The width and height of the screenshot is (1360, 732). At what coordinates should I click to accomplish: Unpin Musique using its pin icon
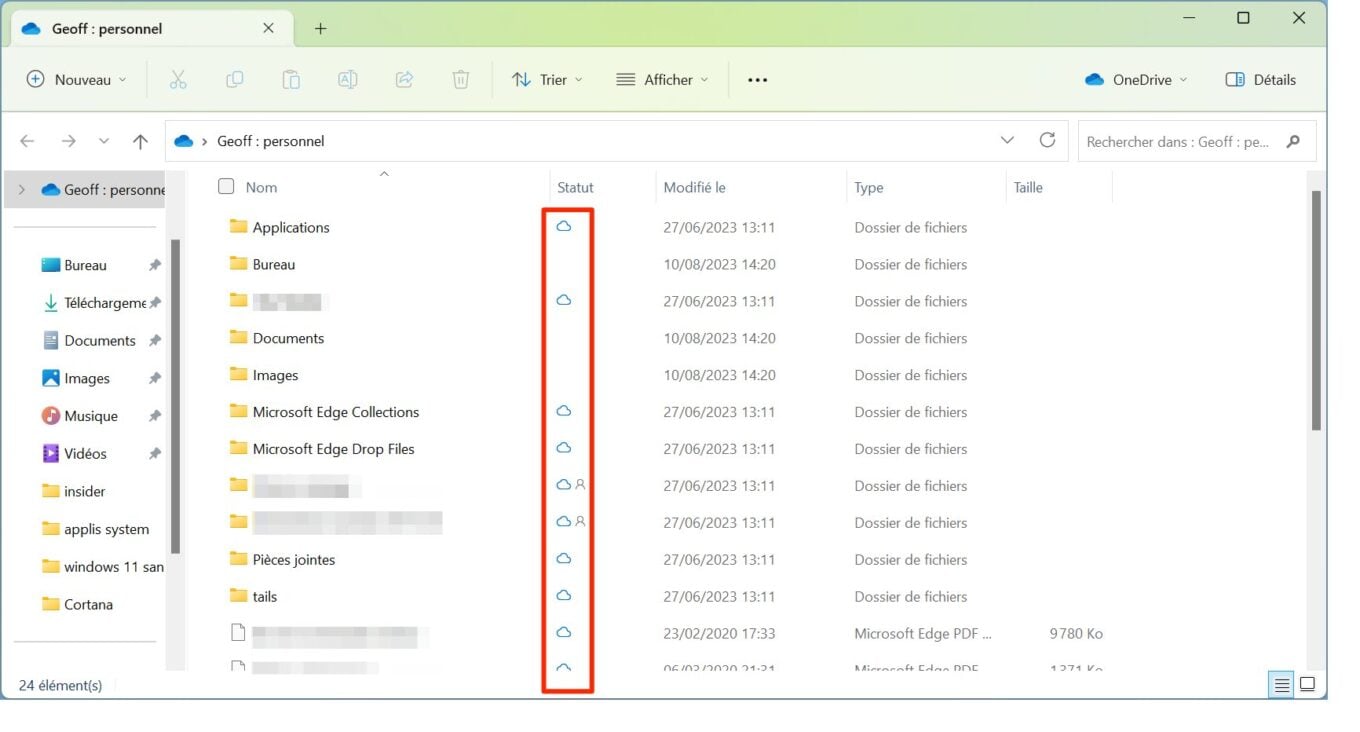pyautogui.click(x=154, y=416)
